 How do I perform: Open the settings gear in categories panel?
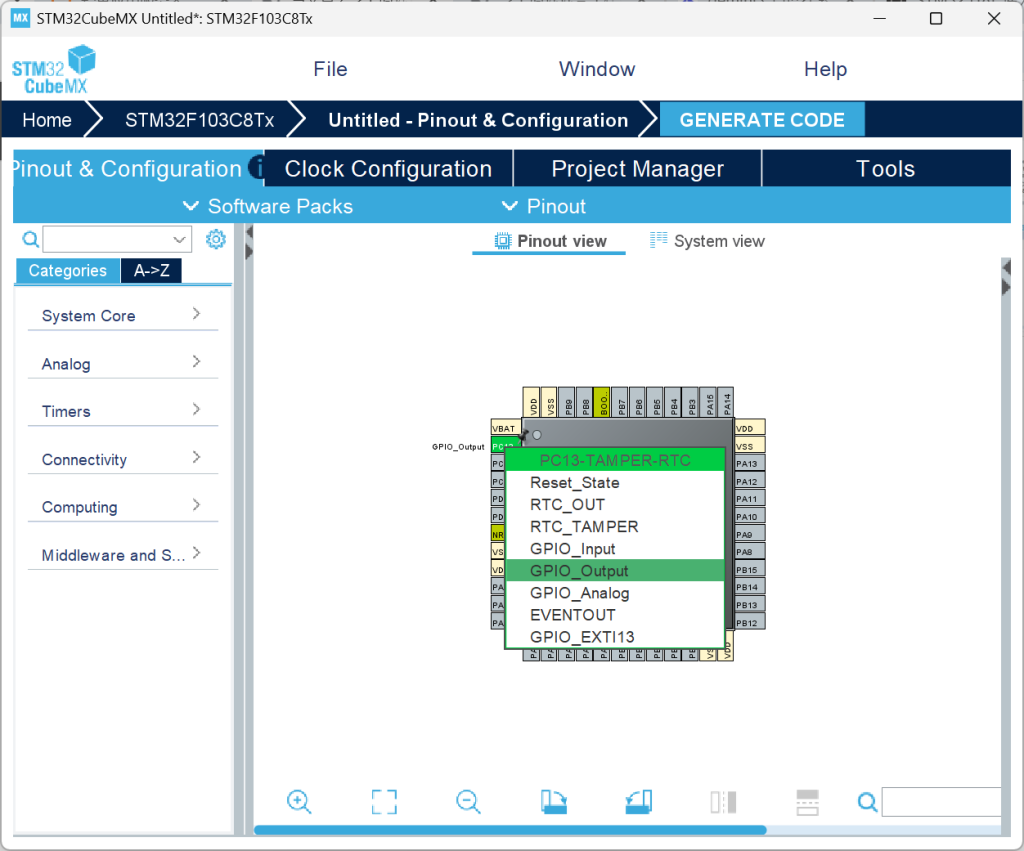(x=215, y=239)
